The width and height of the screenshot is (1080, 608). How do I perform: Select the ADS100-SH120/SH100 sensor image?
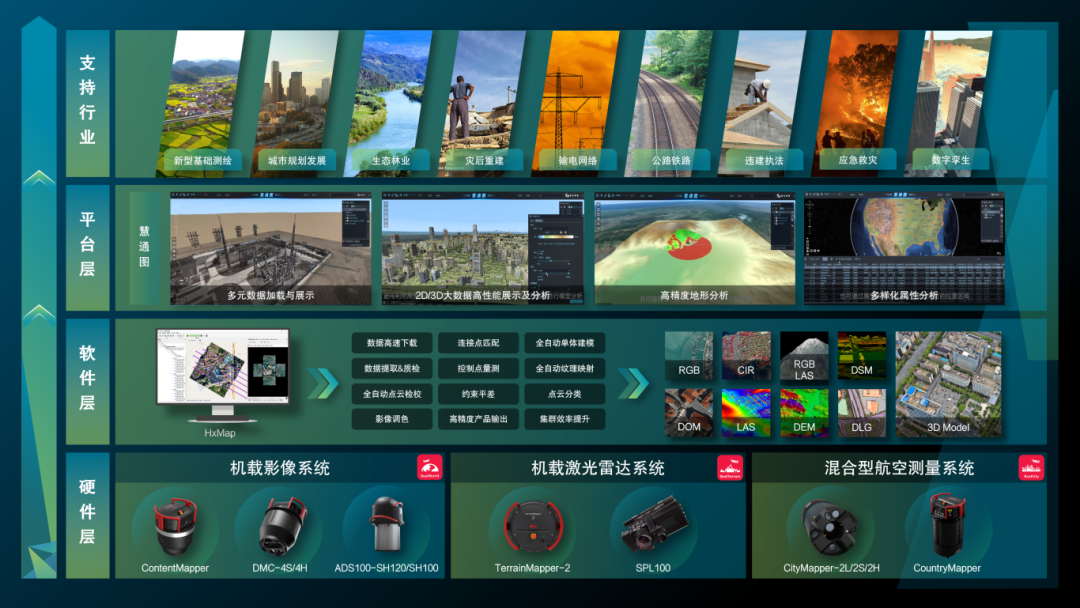tap(386, 525)
